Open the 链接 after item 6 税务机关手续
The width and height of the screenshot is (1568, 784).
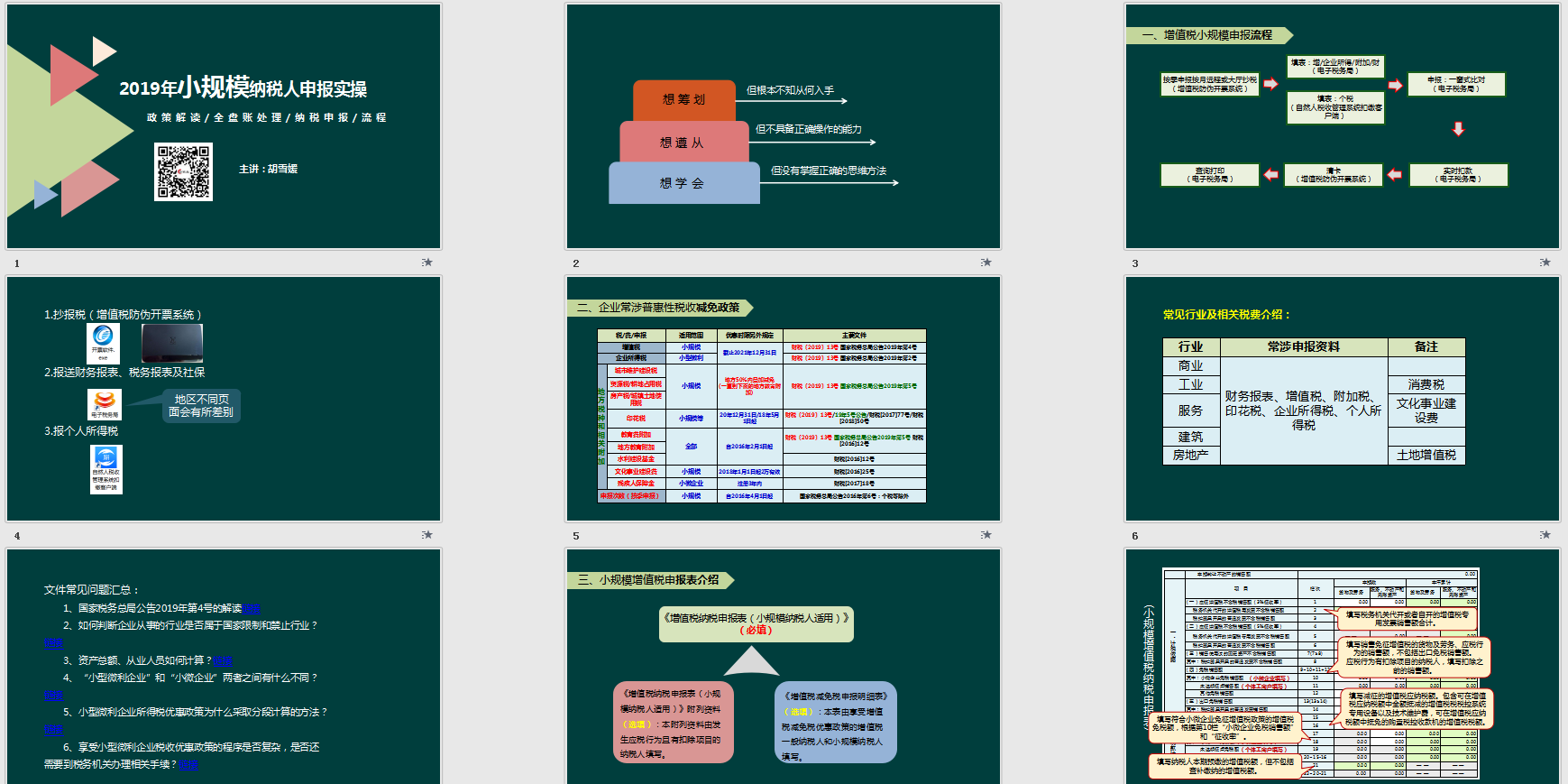click(x=188, y=764)
